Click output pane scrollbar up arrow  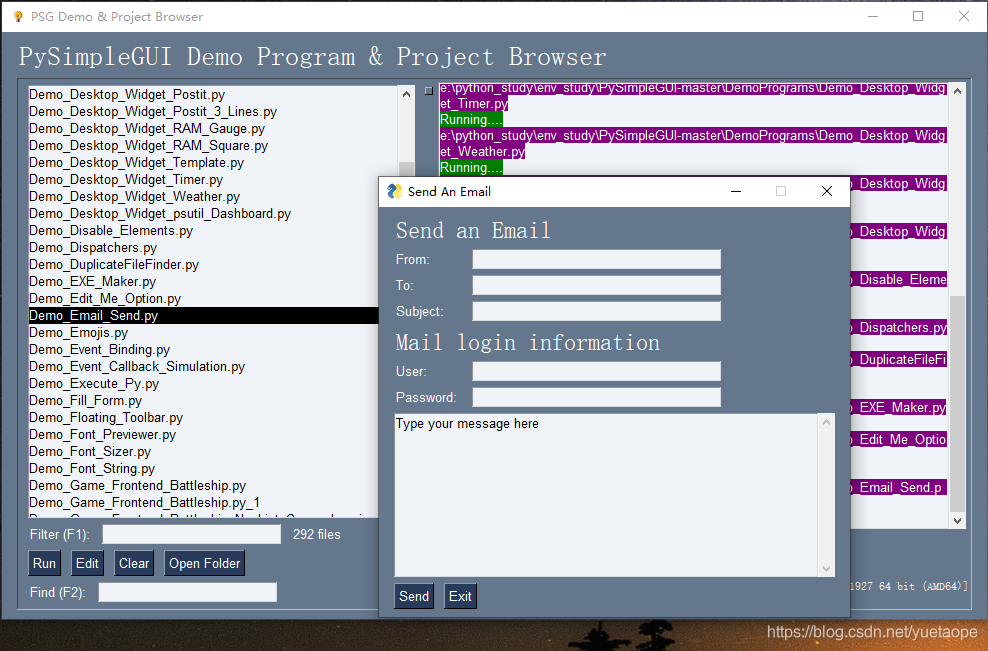pyautogui.click(x=957, y=91)
